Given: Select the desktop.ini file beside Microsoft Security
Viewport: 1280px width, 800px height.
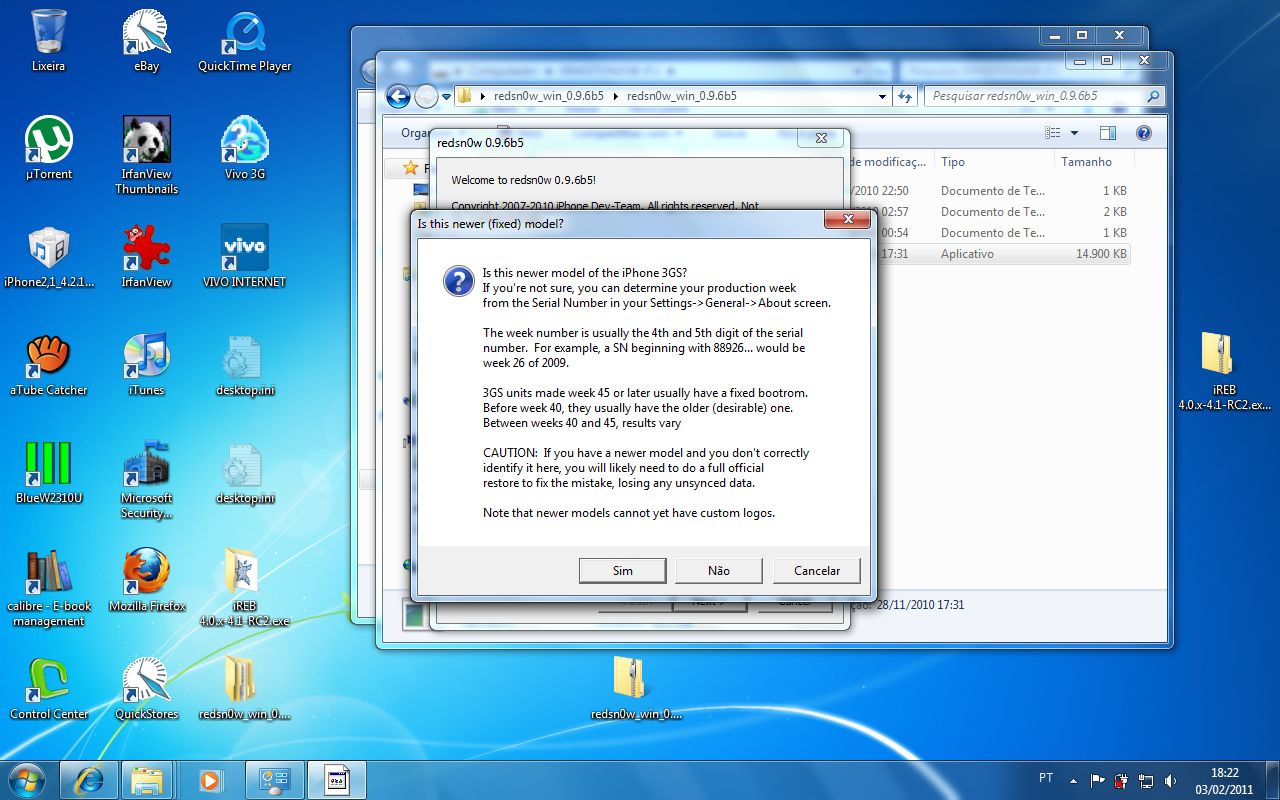Looking at the screenshot, I should (x=244, y=473).
